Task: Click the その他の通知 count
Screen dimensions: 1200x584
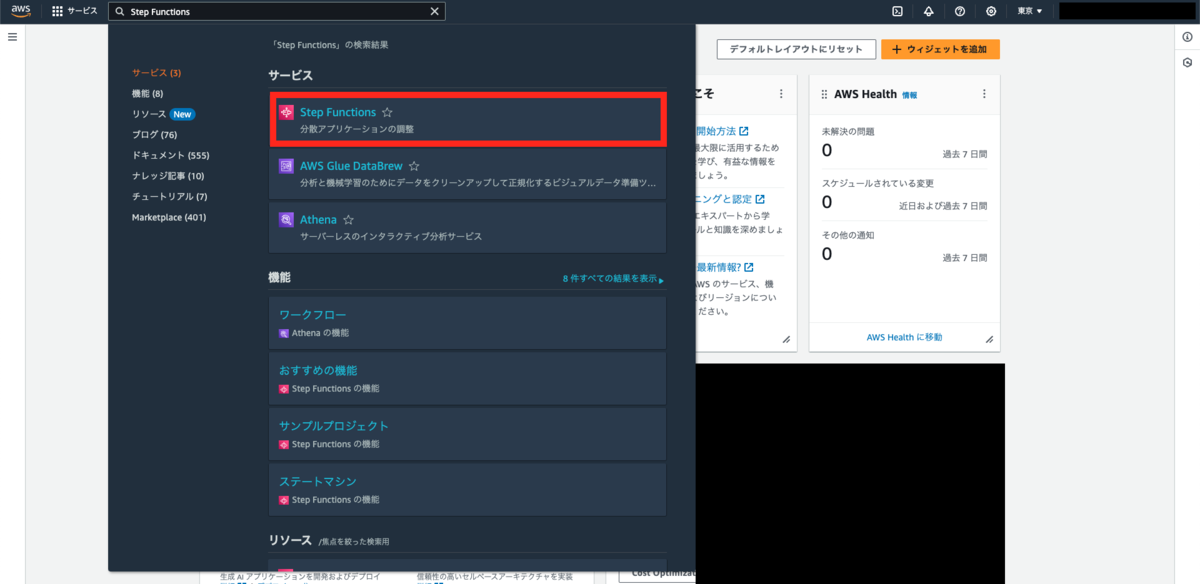Action: coord(827,253)
